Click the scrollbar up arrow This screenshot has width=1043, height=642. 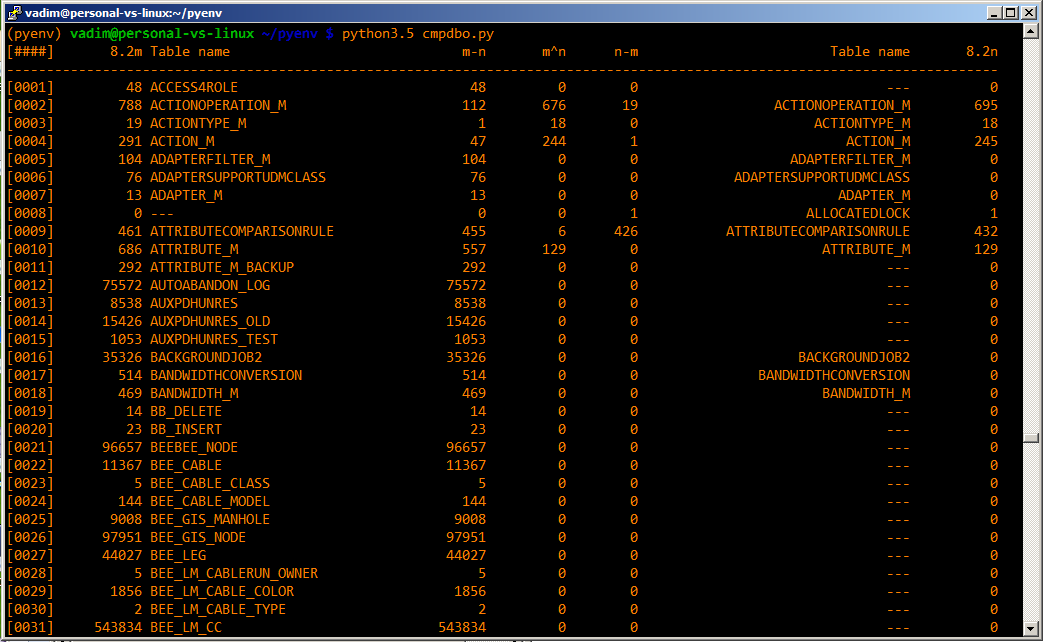tap(1030, 33)
